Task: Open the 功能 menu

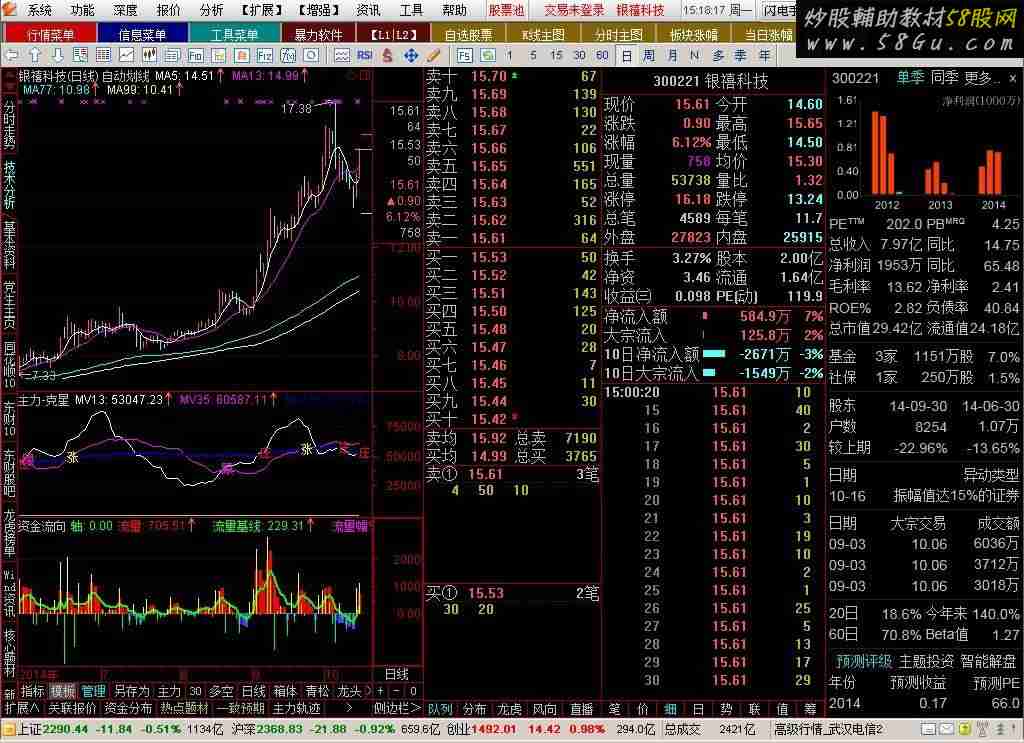Action: click(82, 10)
